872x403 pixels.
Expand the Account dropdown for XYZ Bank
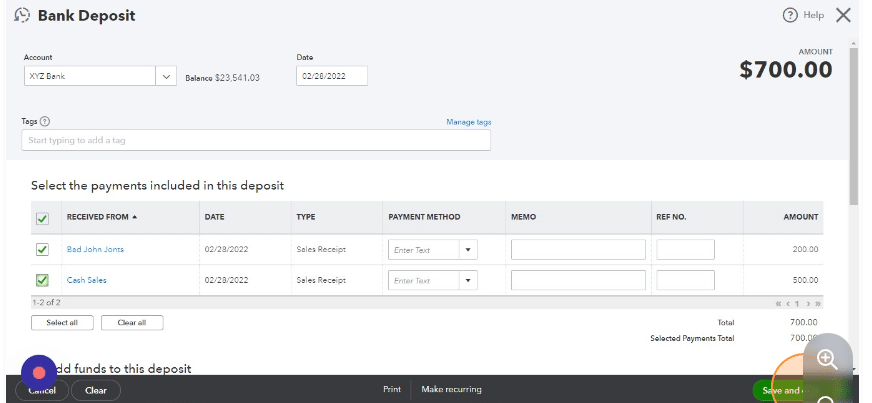(166, 76)
